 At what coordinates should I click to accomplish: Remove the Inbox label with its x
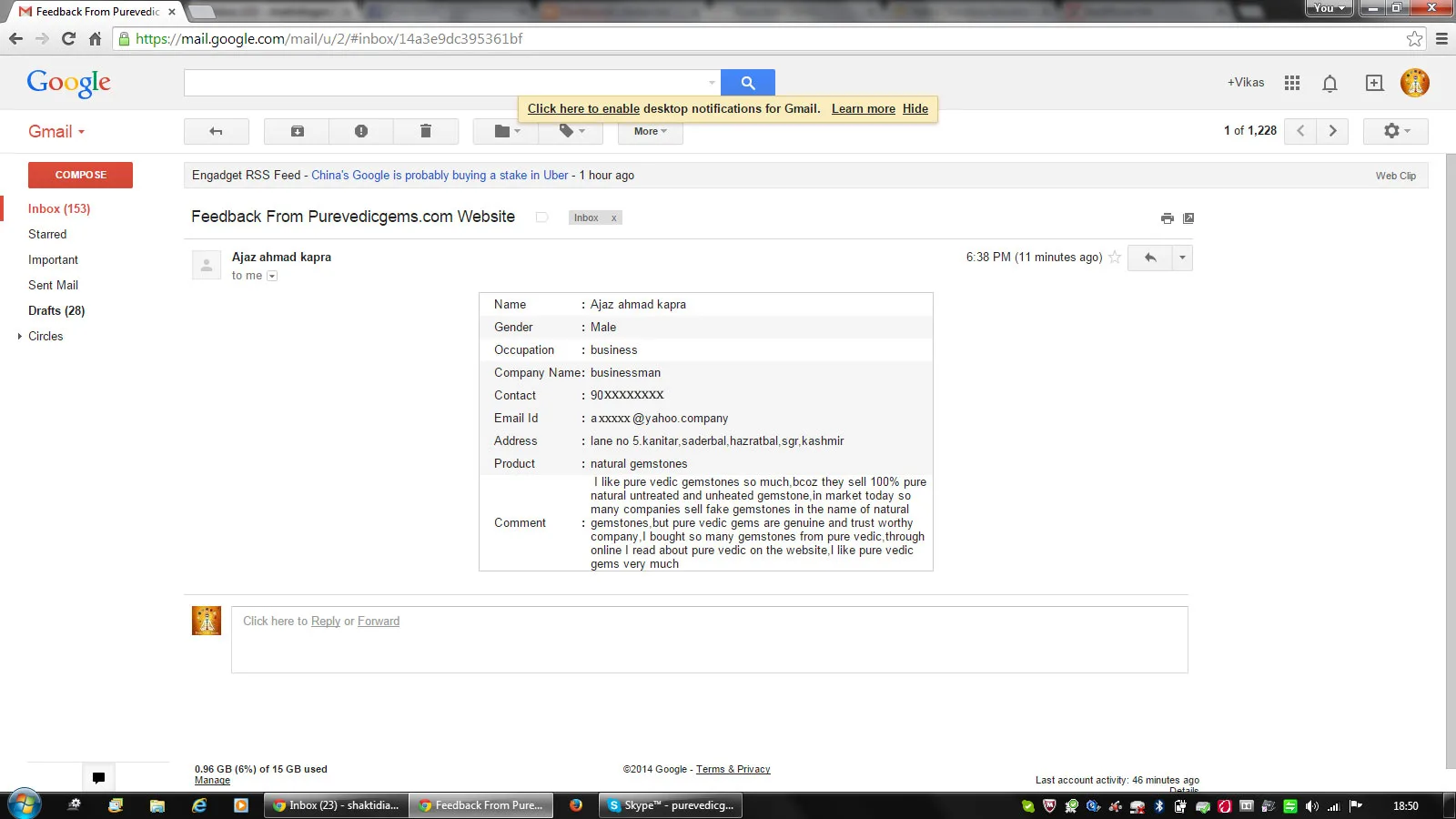[x=614, y=218]
